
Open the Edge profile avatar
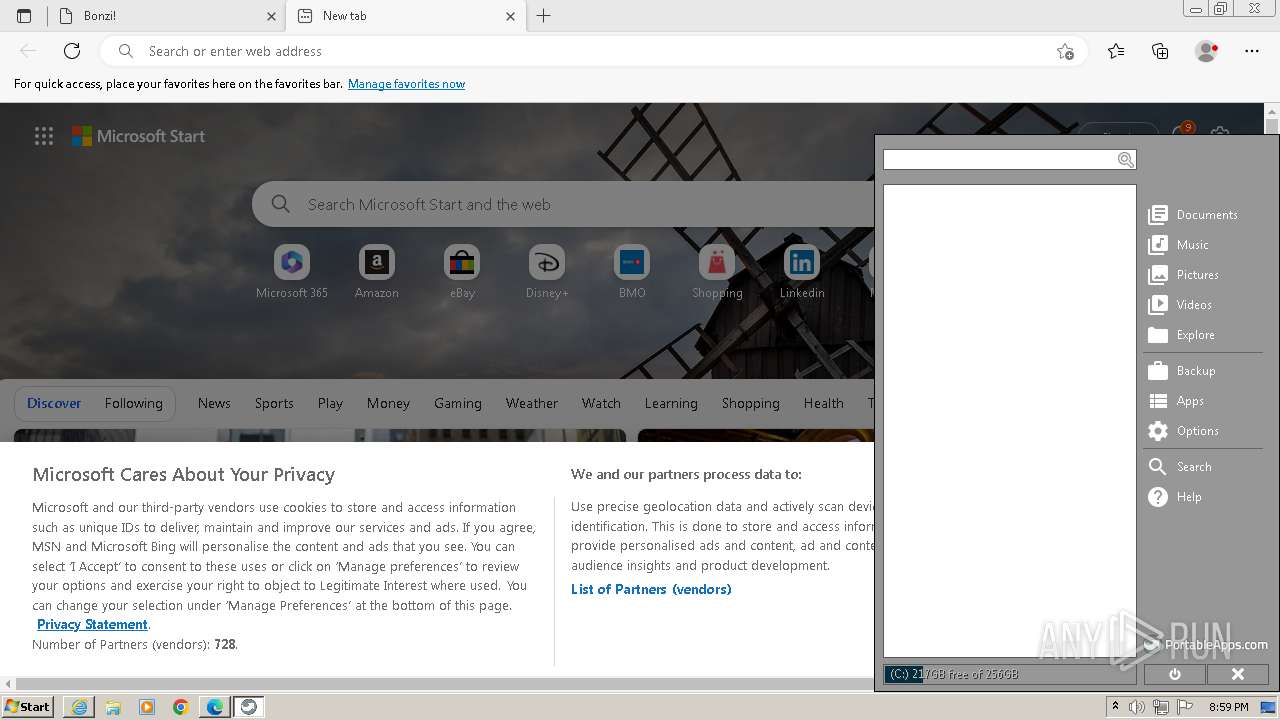1207,51
